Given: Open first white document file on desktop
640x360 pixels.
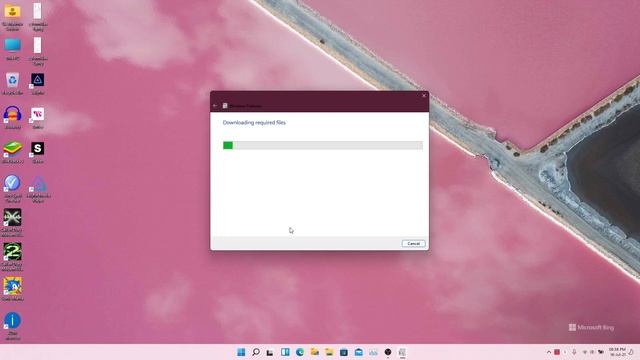Looking at the screenshot, I should (38, 17).
